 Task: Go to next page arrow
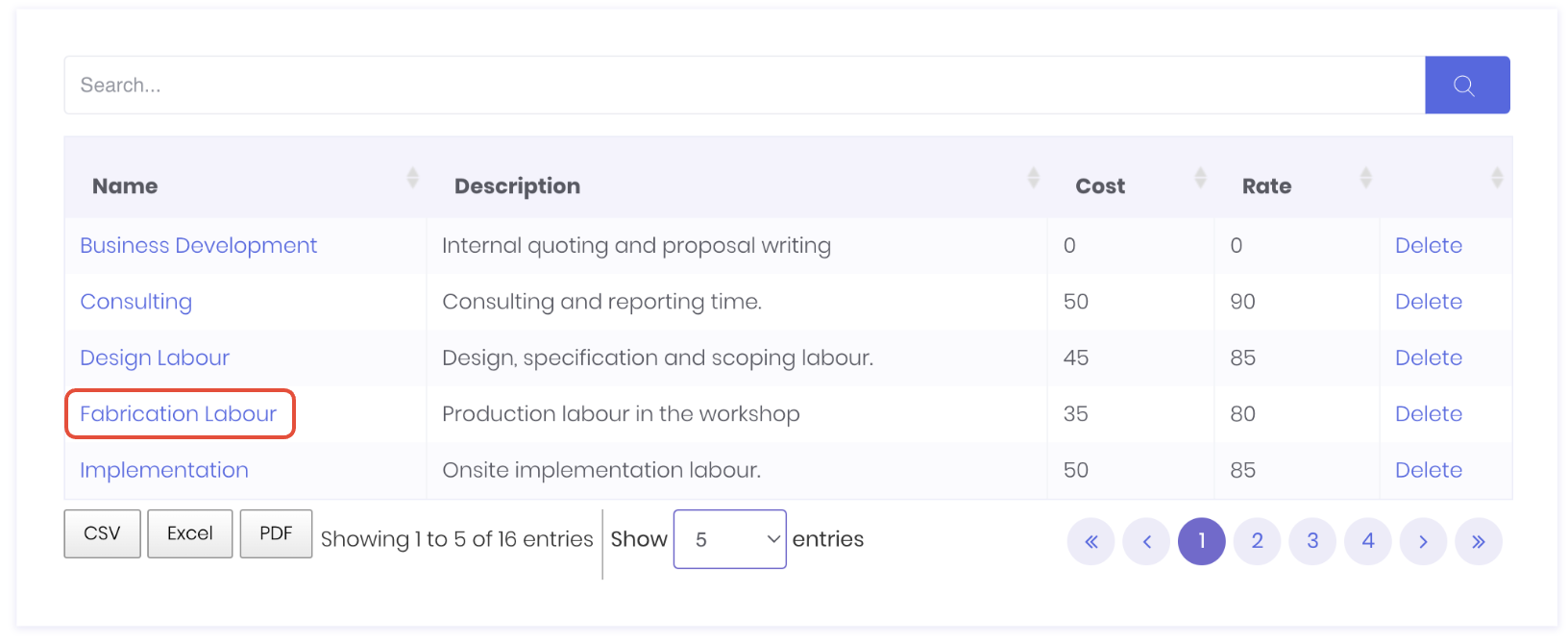[1423, 541]
